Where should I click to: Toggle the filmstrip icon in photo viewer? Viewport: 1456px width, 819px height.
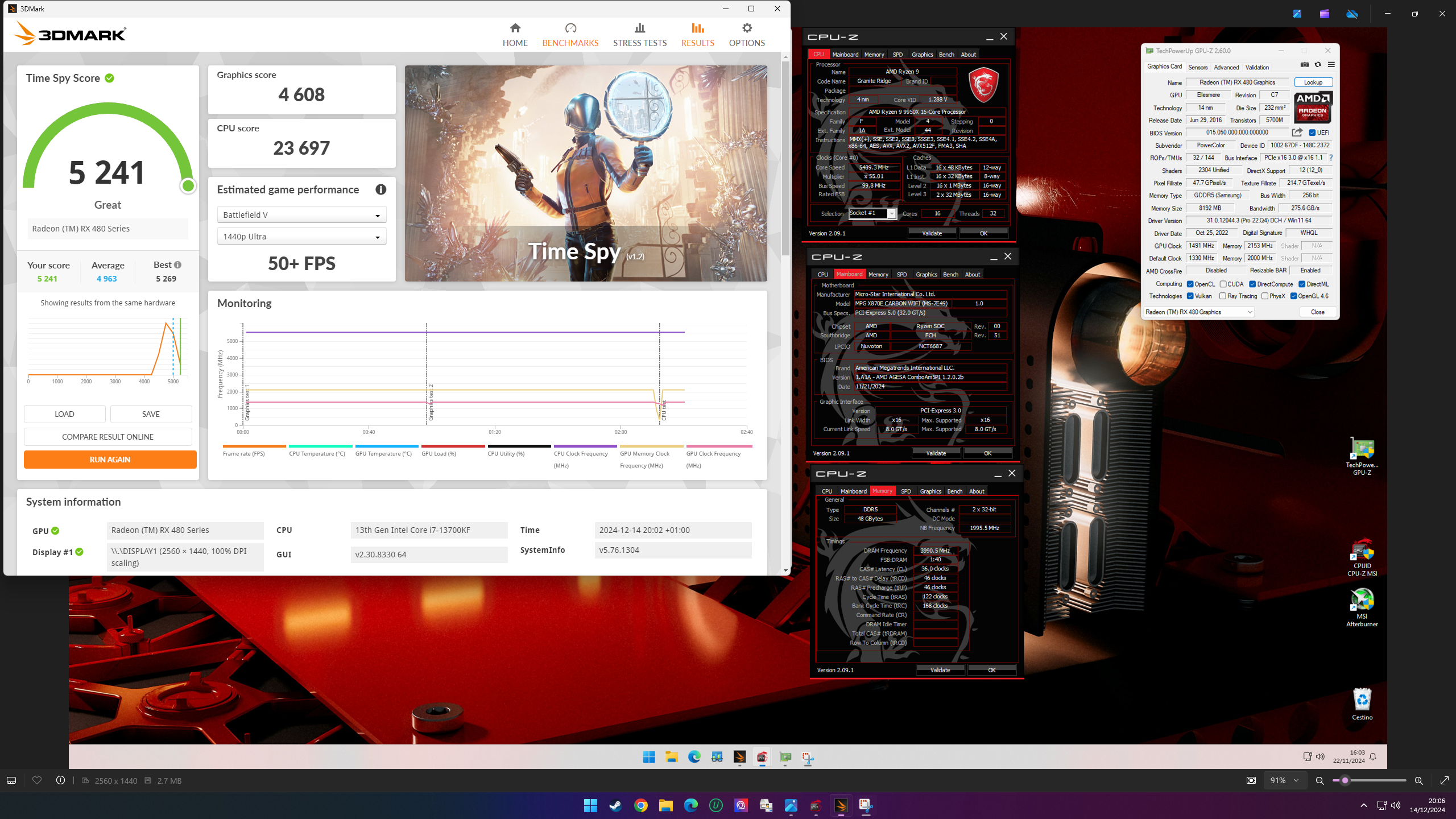11,780
